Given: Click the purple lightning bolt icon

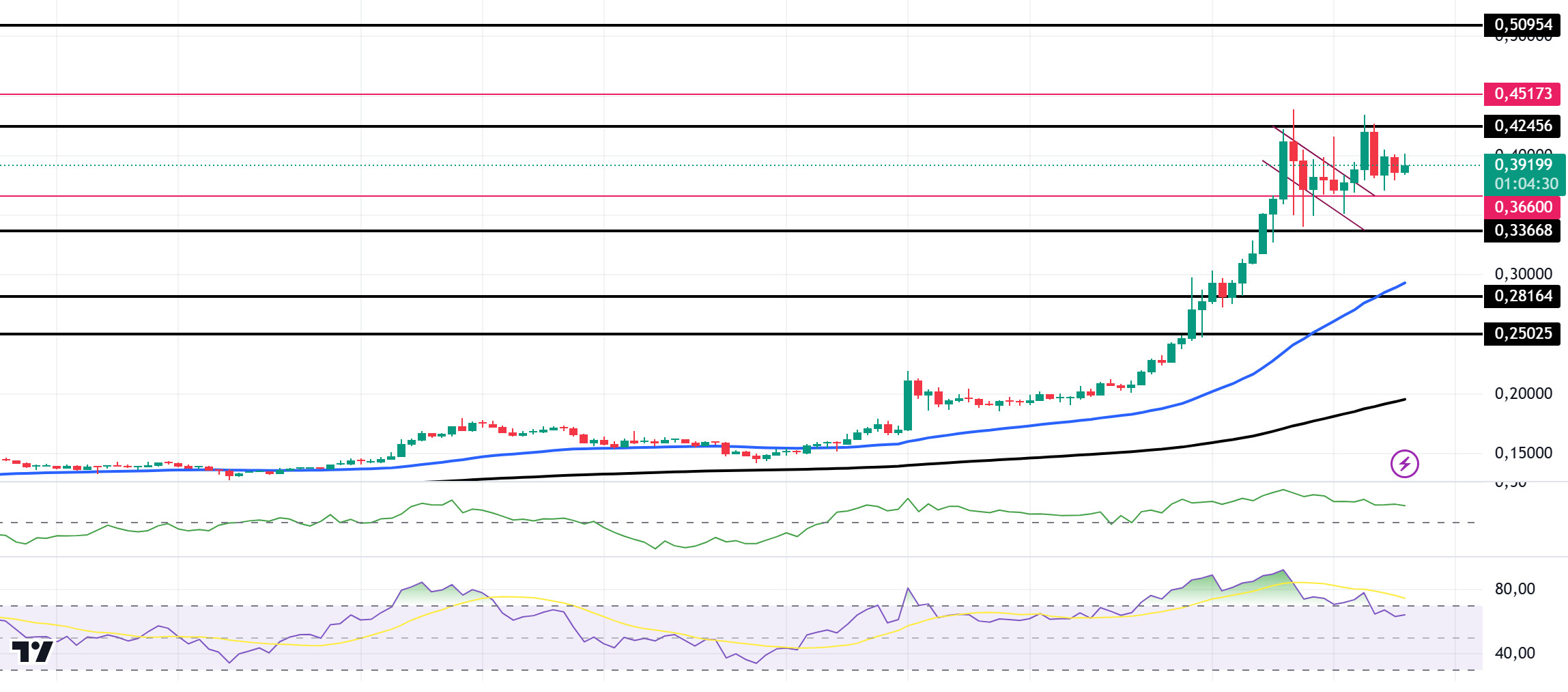Looking at the screenshot, I should [x=1404, y=464].
